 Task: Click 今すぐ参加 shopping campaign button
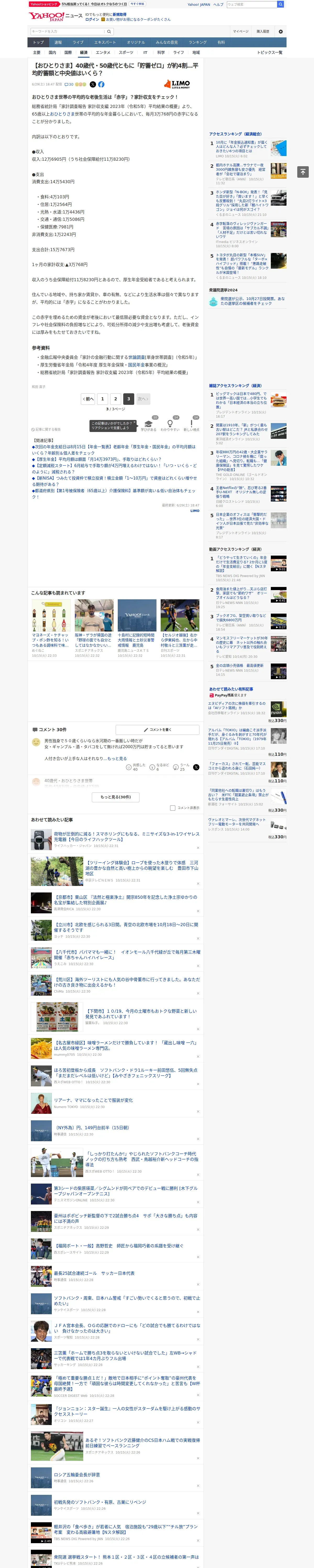point(137,4)
